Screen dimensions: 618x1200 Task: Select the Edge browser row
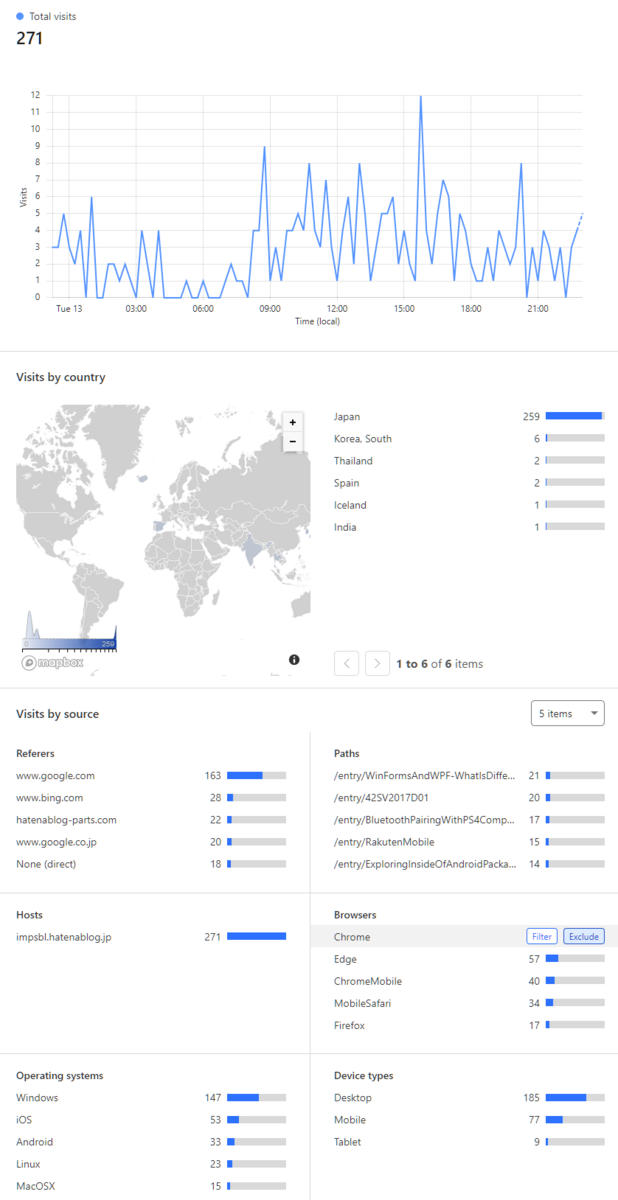click(x=469, y=959)
